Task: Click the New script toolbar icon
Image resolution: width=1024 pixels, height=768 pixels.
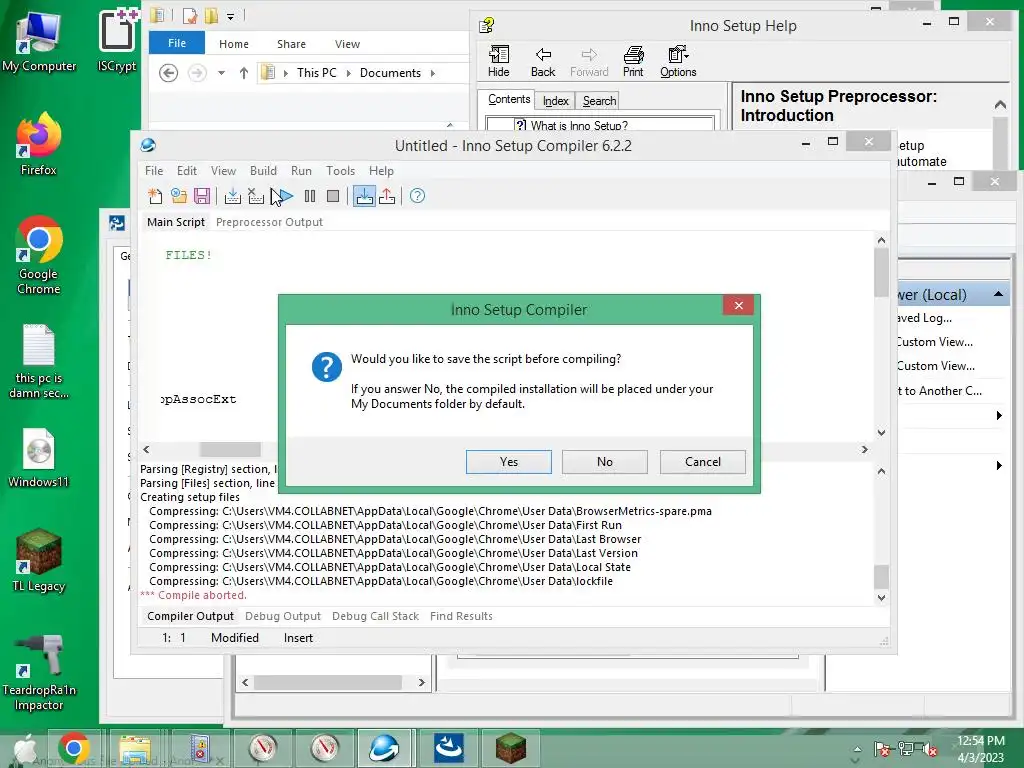Action: 155,196
